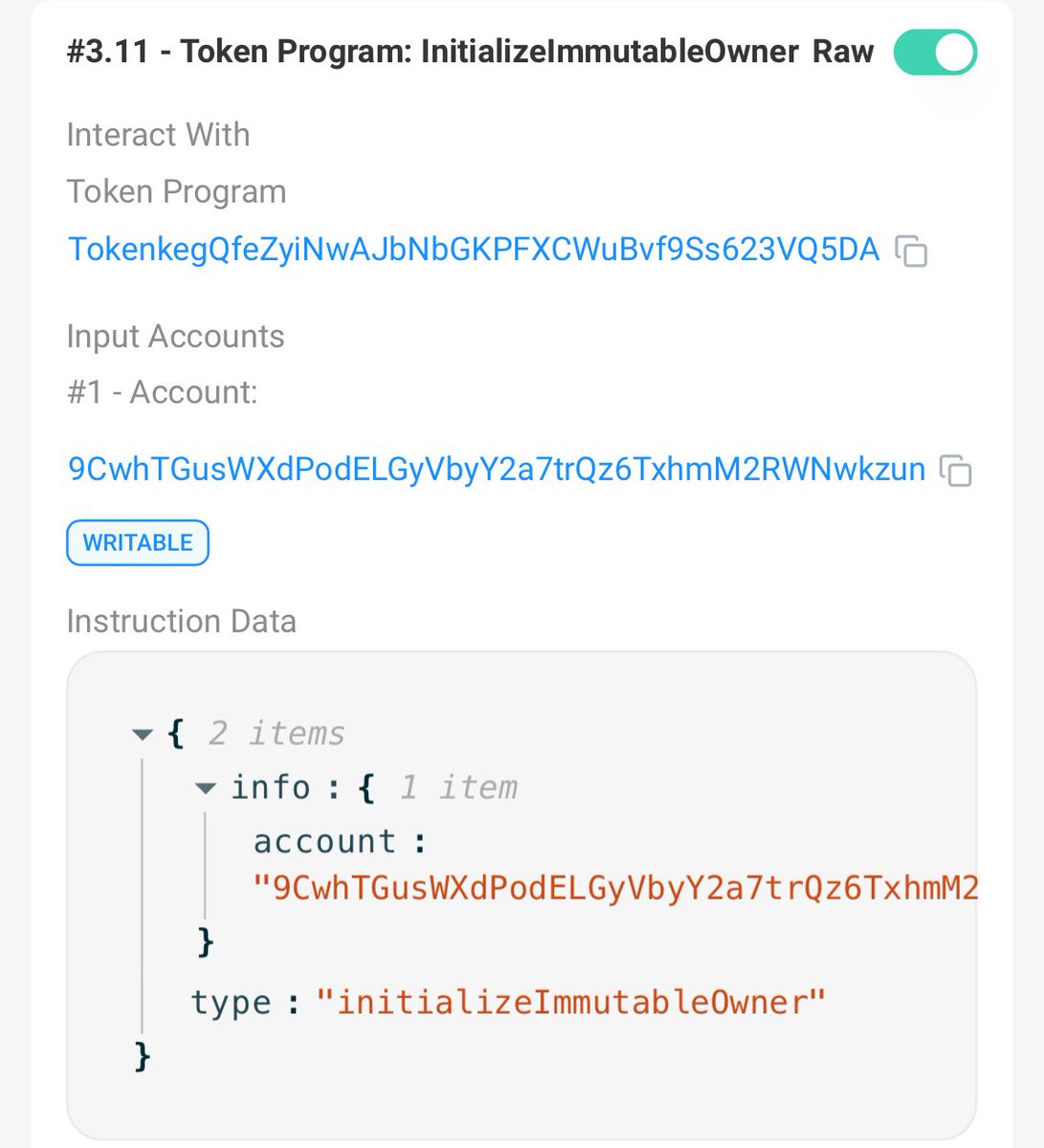Copy the input account address
Viewport: 1044px width, 1148px height.
pyautogui.click(x=956, y=471)
